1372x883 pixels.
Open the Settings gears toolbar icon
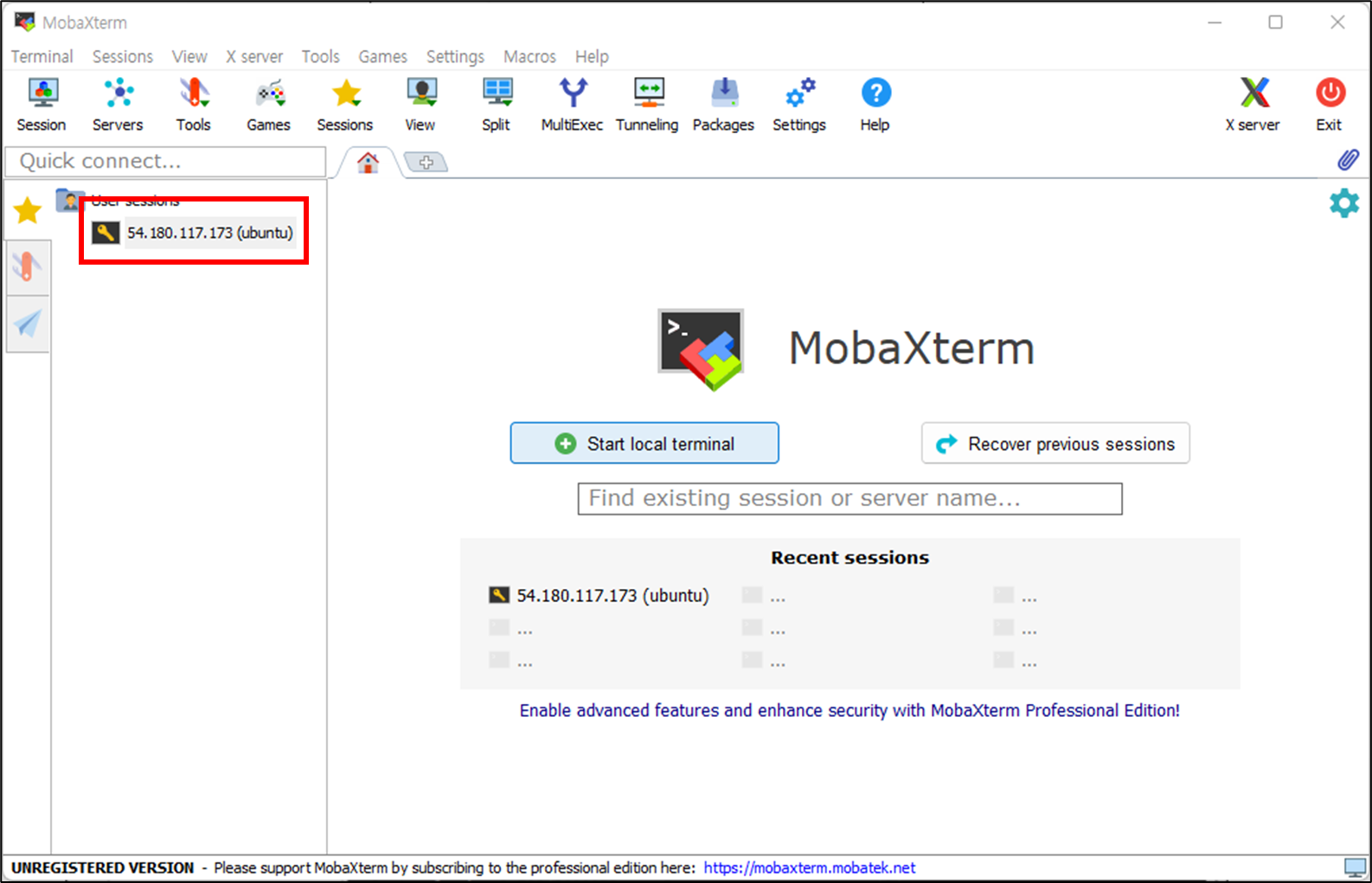point(799,105)
